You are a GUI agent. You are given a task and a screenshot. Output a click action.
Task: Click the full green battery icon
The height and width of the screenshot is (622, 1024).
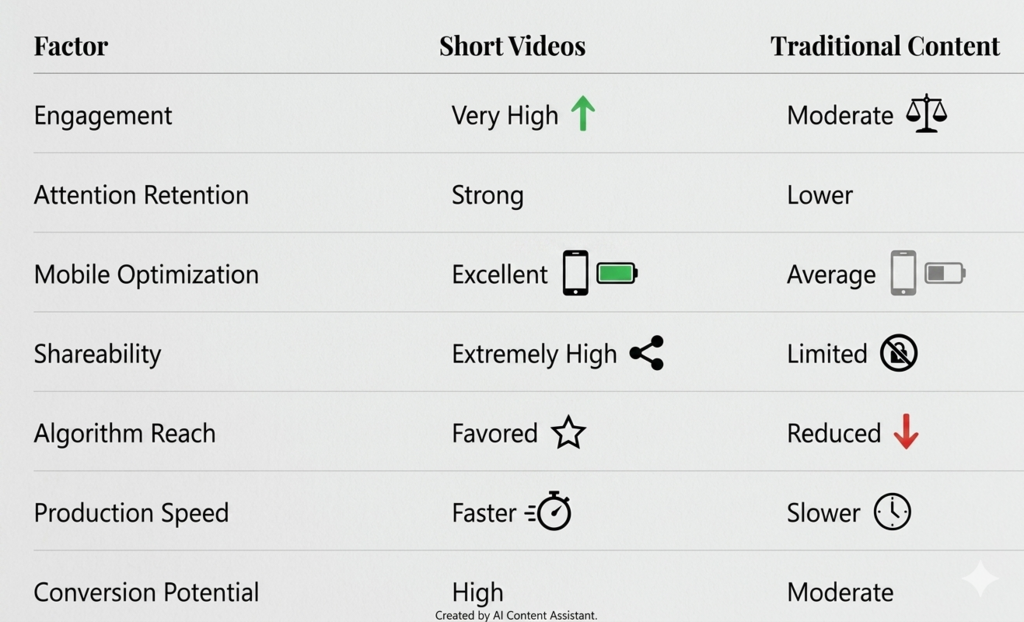click(617, 273)
